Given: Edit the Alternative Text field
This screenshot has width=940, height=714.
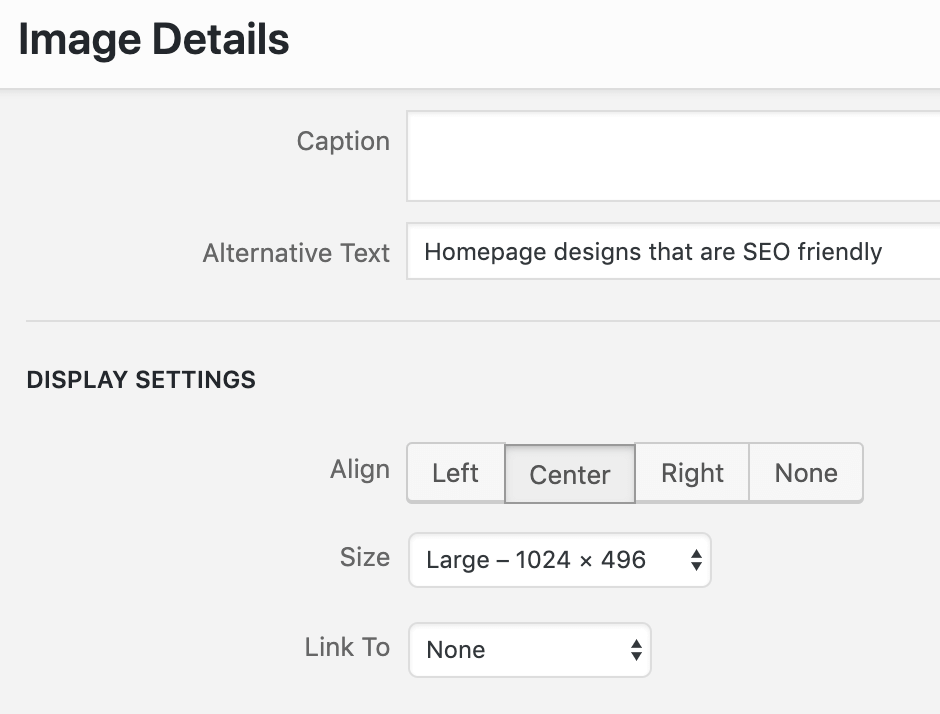Looking at the screenshot, I should click(673, 251).
